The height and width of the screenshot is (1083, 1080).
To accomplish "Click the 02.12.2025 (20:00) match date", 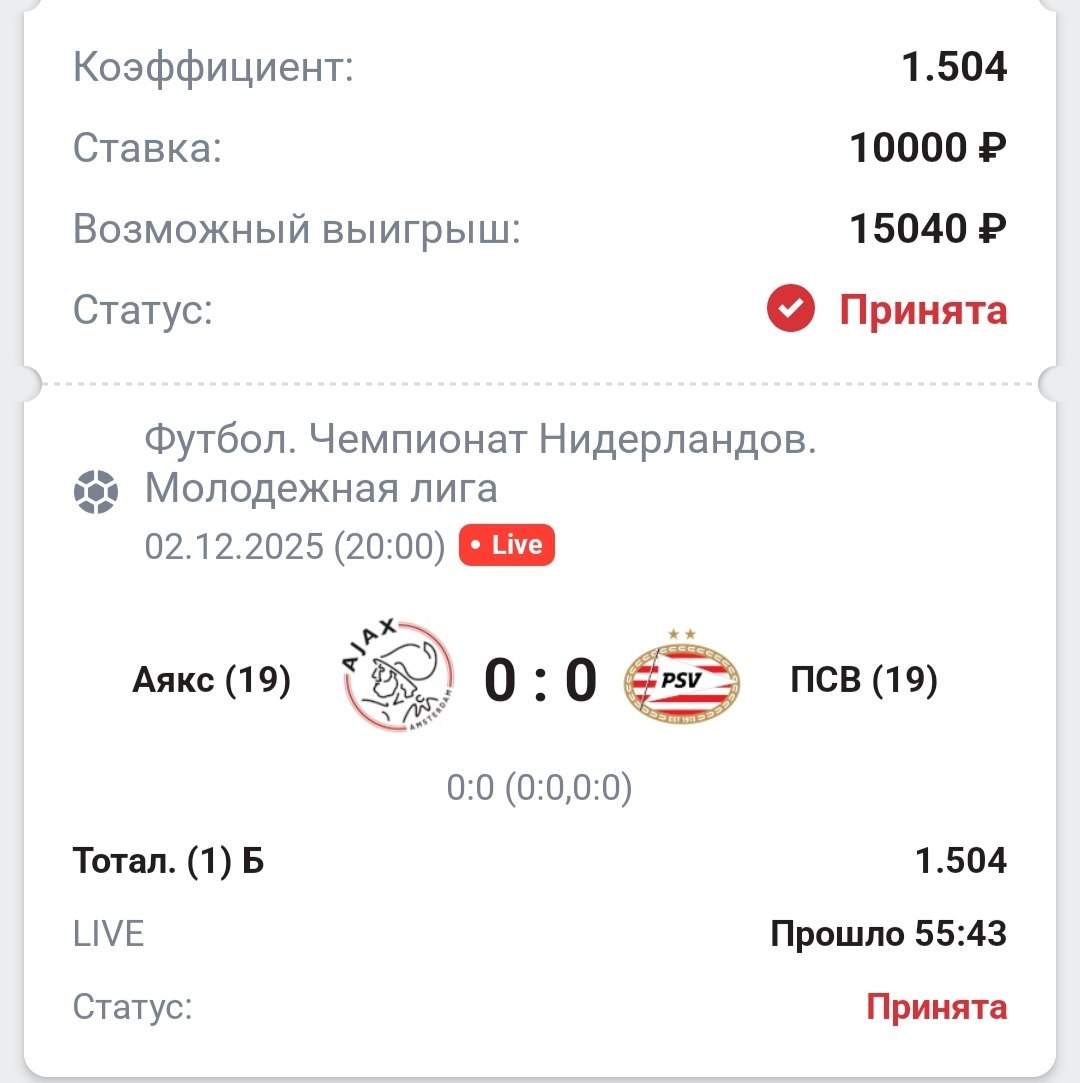I will [295, 547].
